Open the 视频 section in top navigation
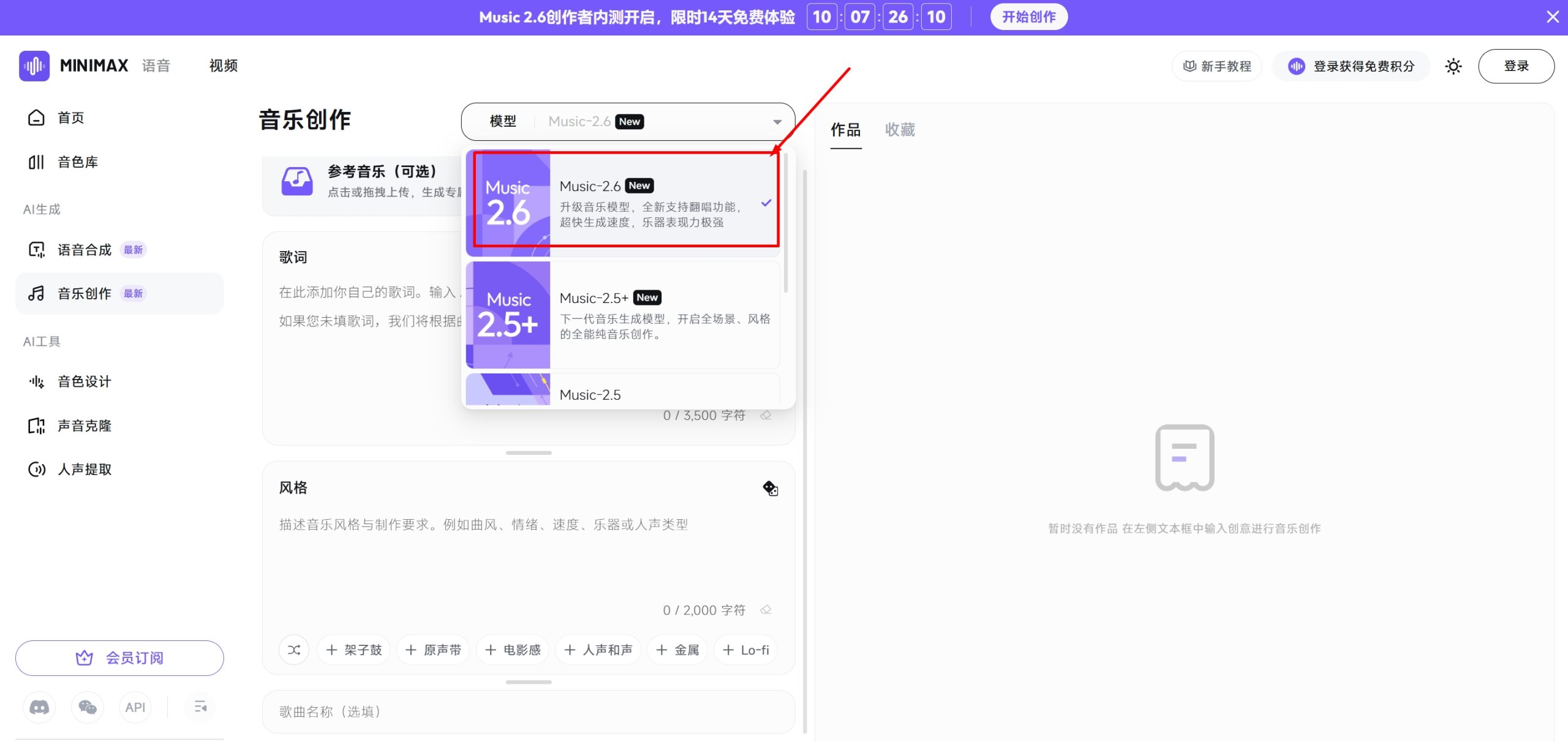 (222, 66)
